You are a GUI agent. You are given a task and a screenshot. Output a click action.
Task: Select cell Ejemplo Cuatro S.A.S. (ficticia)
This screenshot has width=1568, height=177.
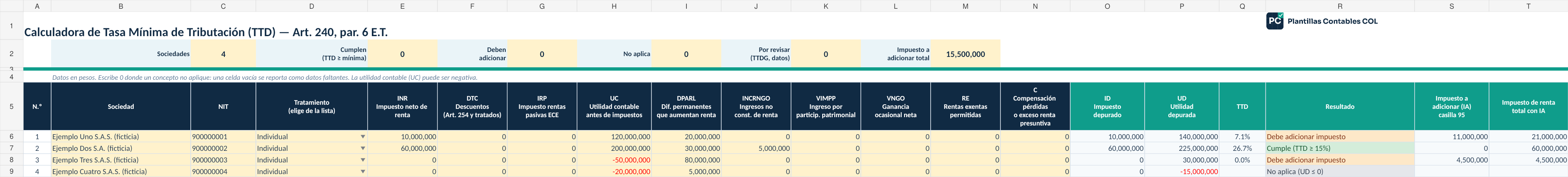pos(120,172)
